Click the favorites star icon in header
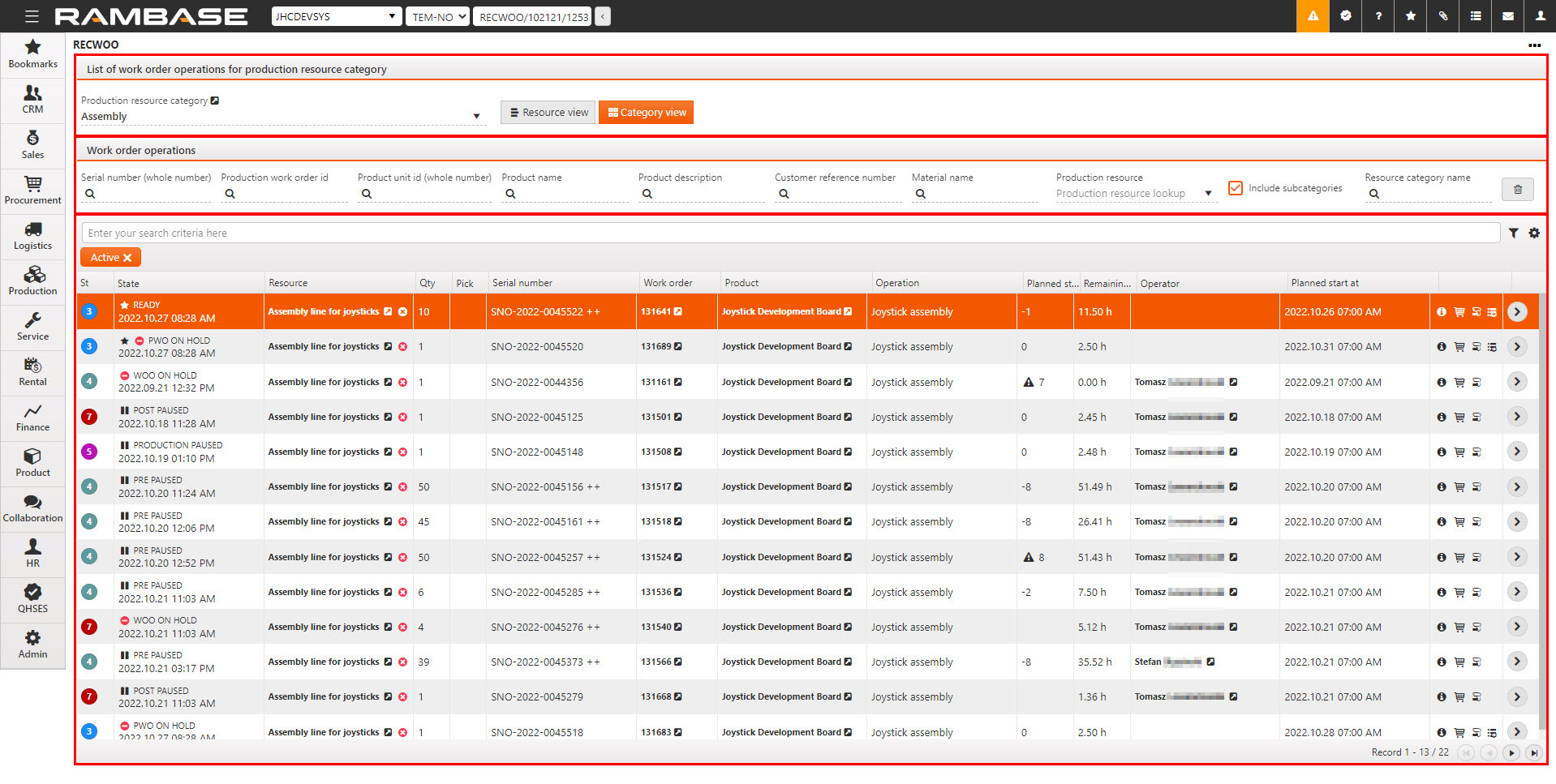This screenshot has height=784, width=1556. click(1410, 16)
